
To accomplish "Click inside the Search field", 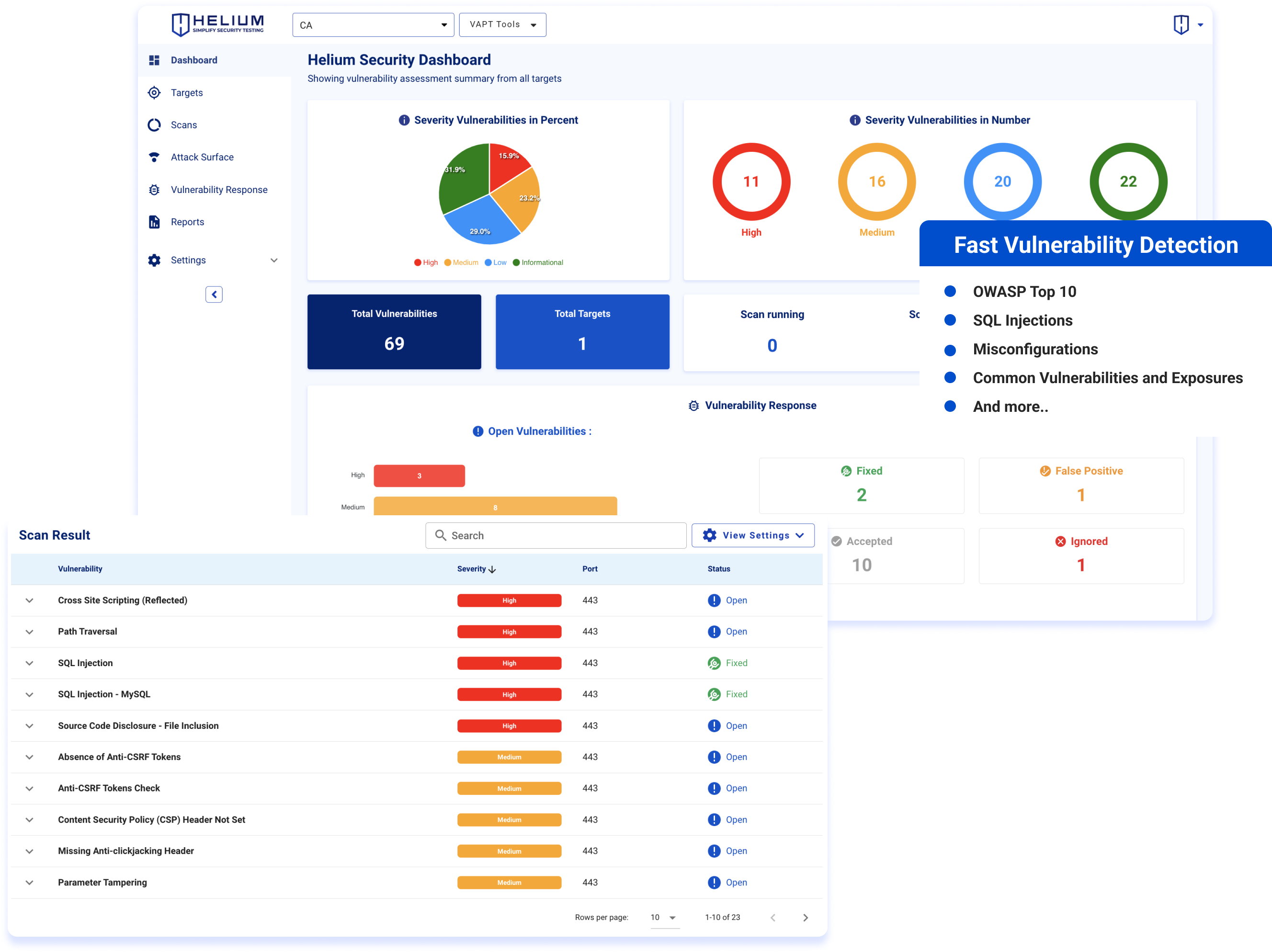I will click(556, 535).
